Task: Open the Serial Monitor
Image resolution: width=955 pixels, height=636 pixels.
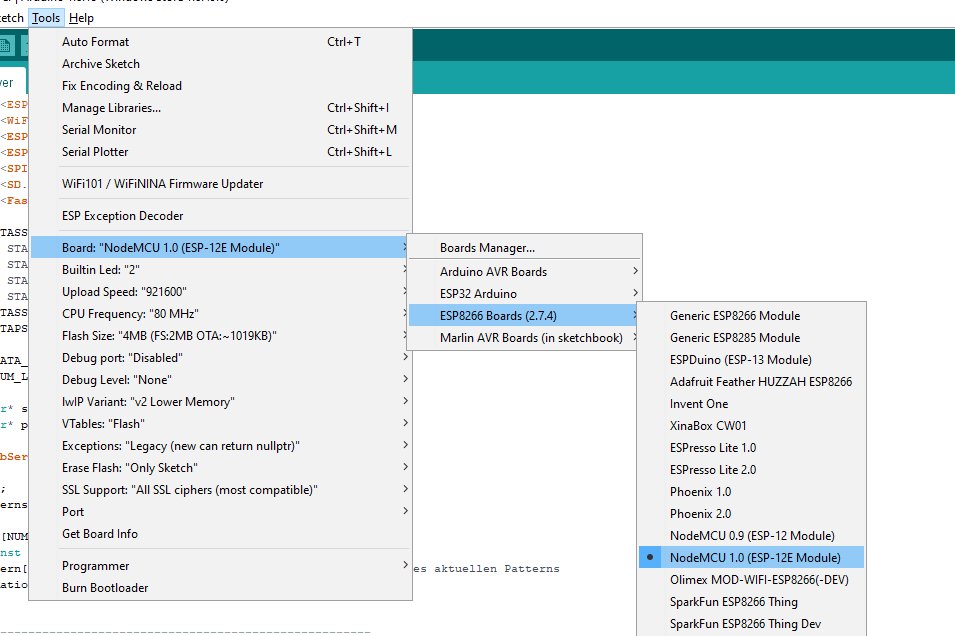Action: [x=98, y=129]
